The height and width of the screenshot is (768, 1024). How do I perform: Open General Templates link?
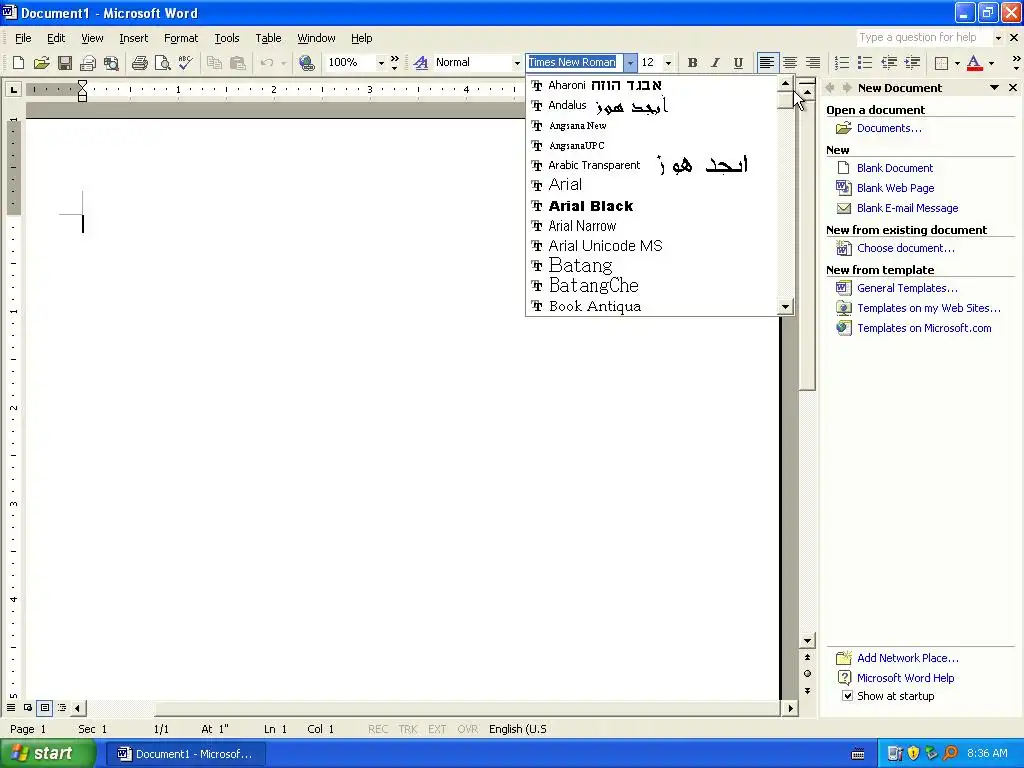pos(907,288)
